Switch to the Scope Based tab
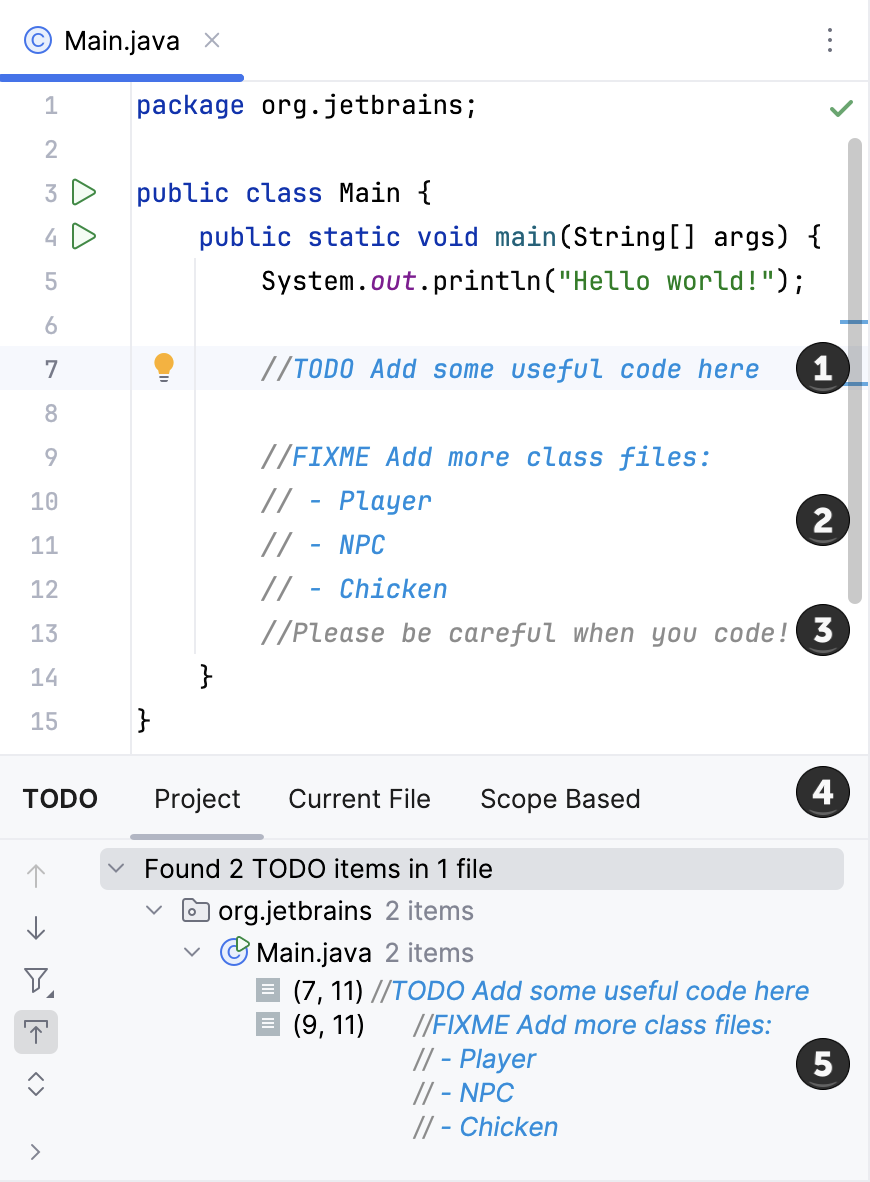870x1182 pixels. pyautogui.click(x=559, y=798)
